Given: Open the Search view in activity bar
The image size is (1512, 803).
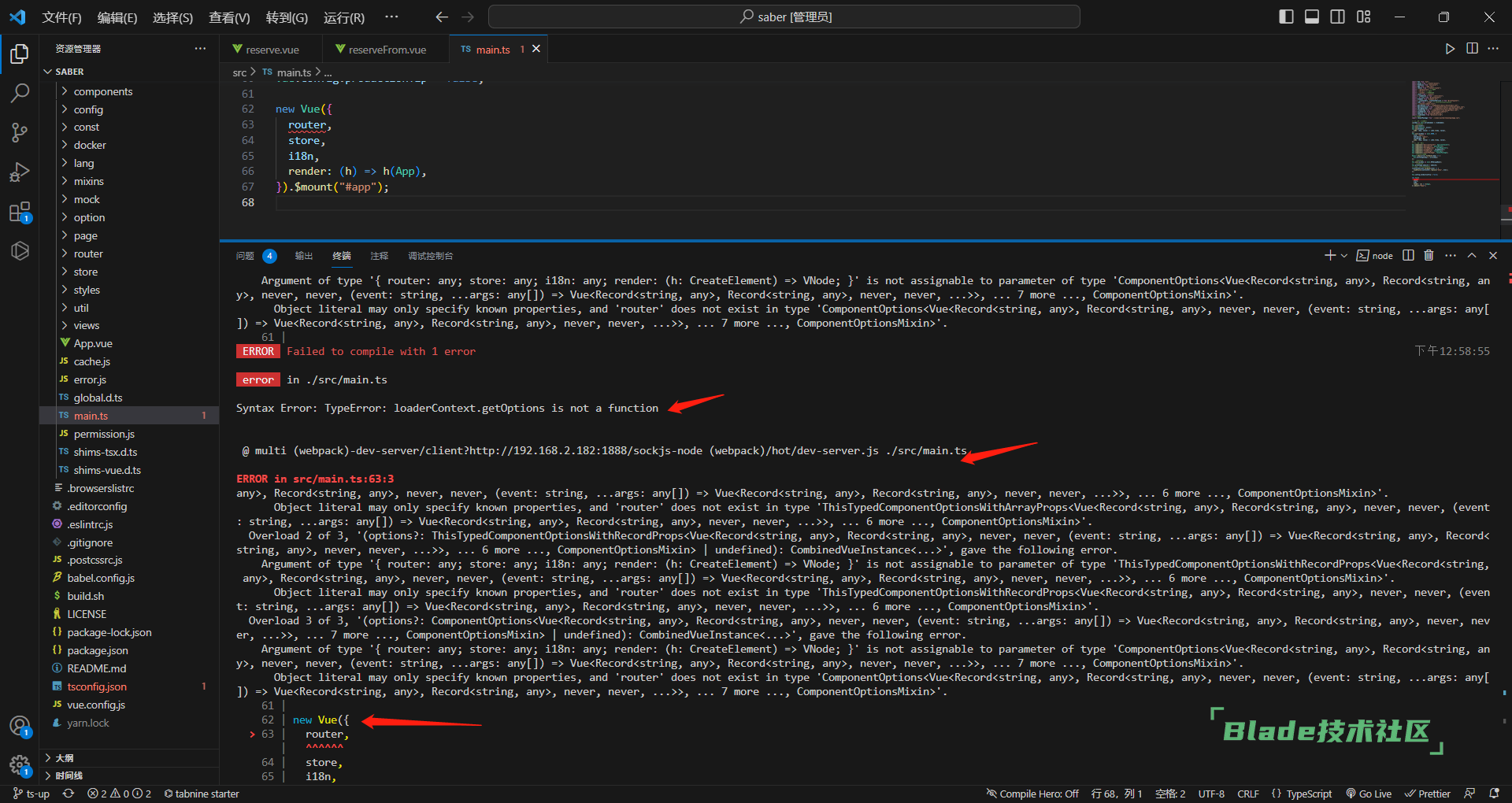Looking at the screenshot, I should [x=20, y=93].
